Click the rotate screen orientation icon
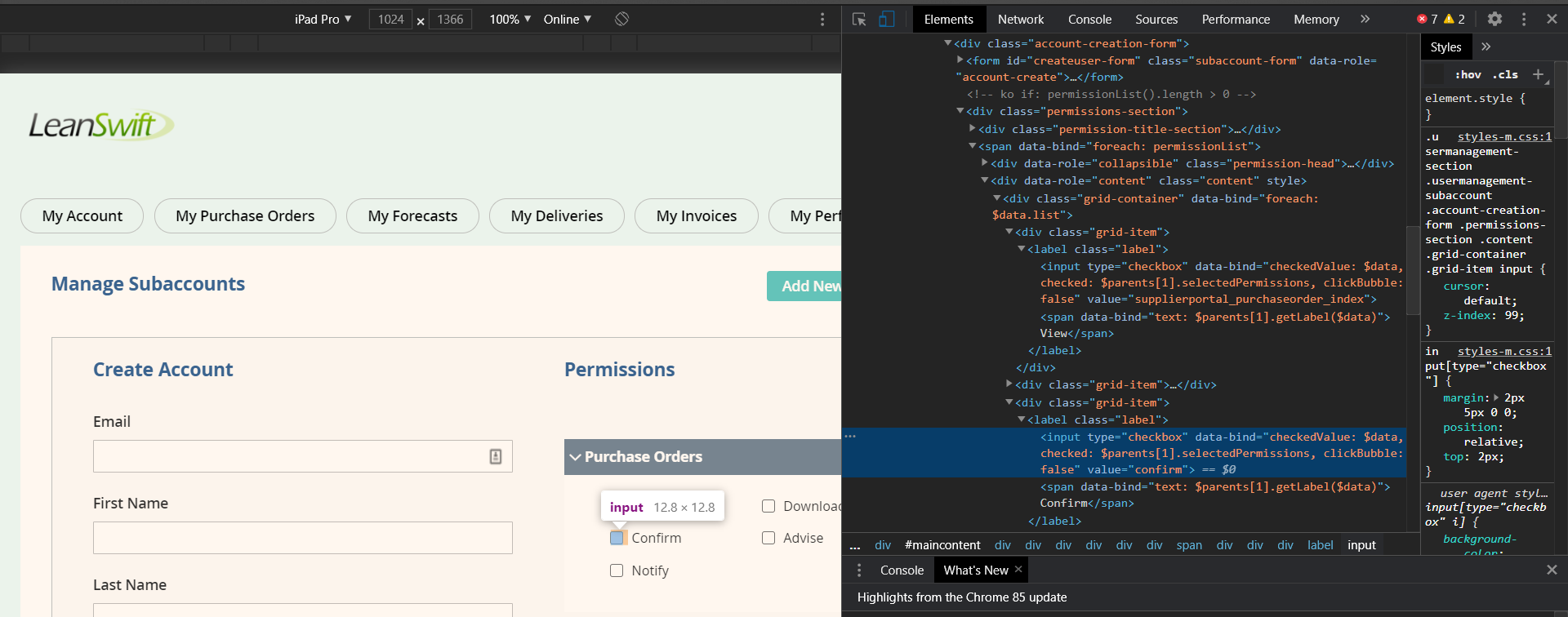The width and height of the screenshot is (1568, 617). pos(621,19)
